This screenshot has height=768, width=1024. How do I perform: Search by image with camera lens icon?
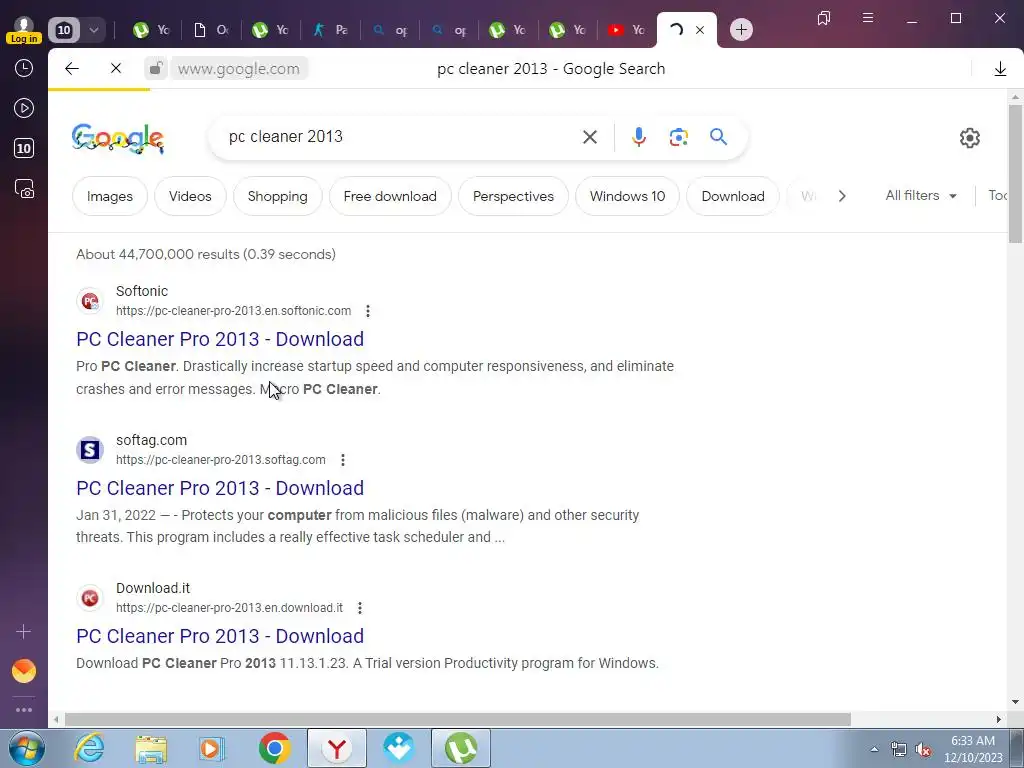(679, 137)
